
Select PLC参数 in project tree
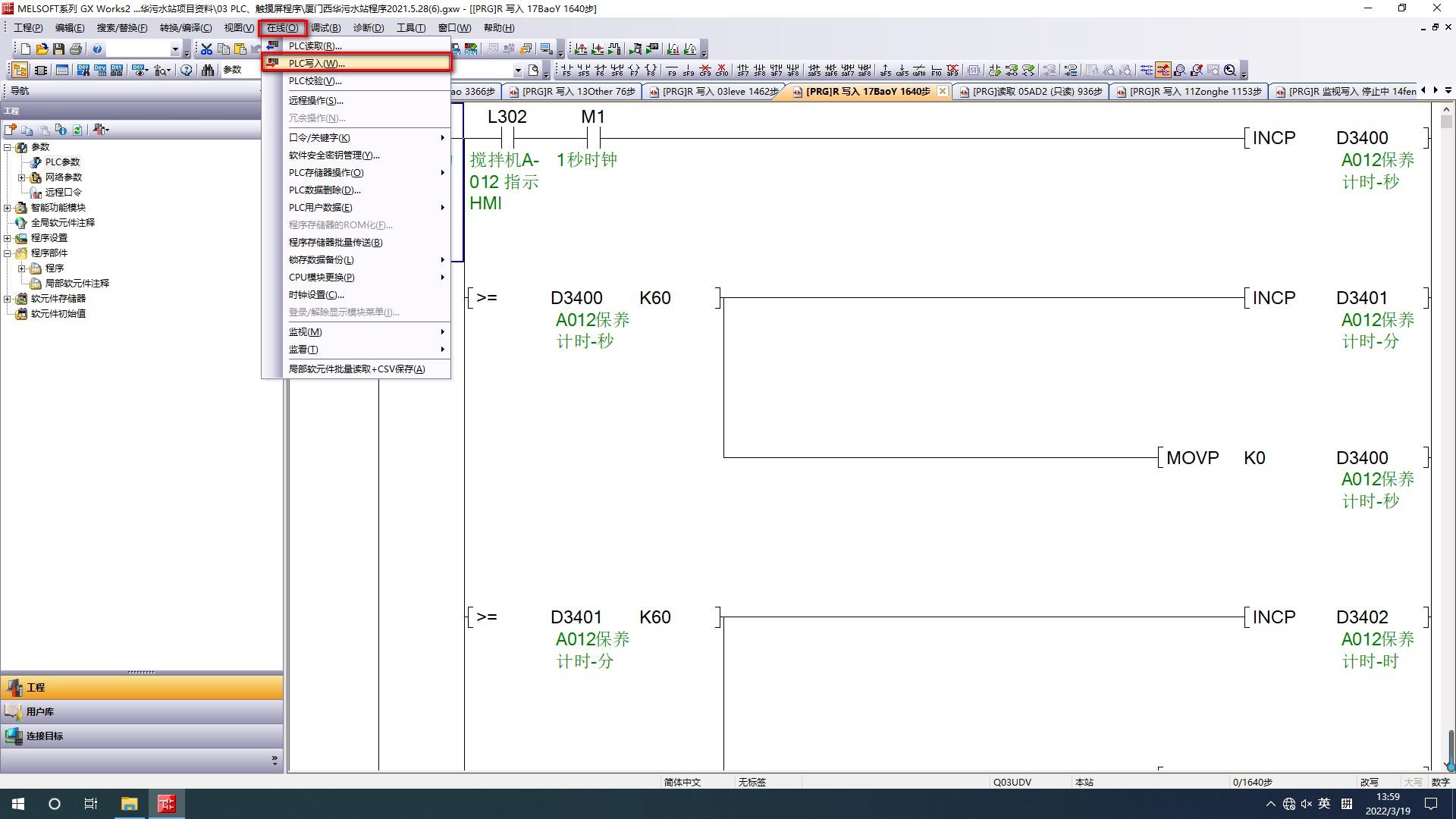pyautogui.click(x=62, y=162)
